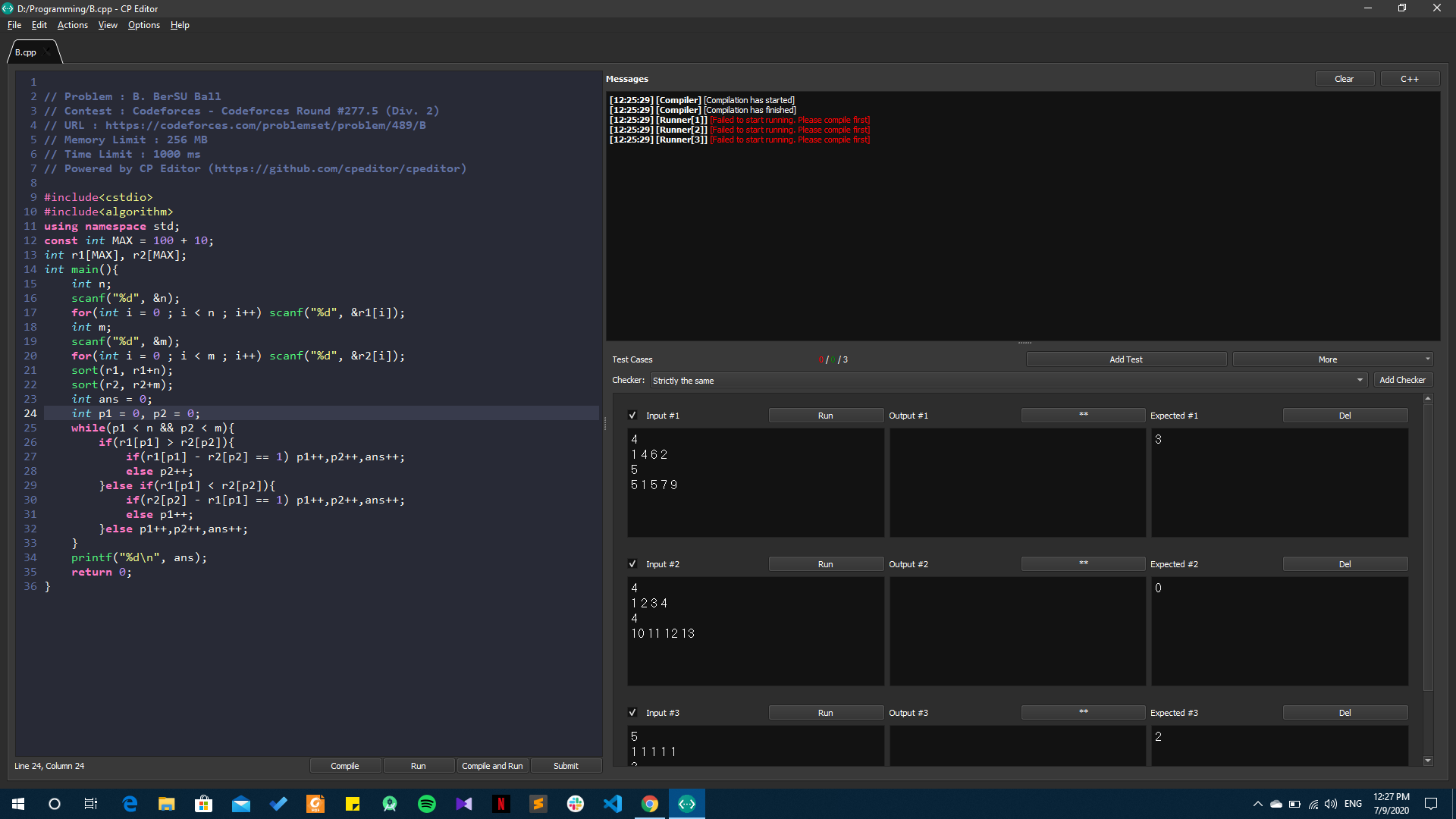Click the diff compare button for Output #1

[1082, 415]
